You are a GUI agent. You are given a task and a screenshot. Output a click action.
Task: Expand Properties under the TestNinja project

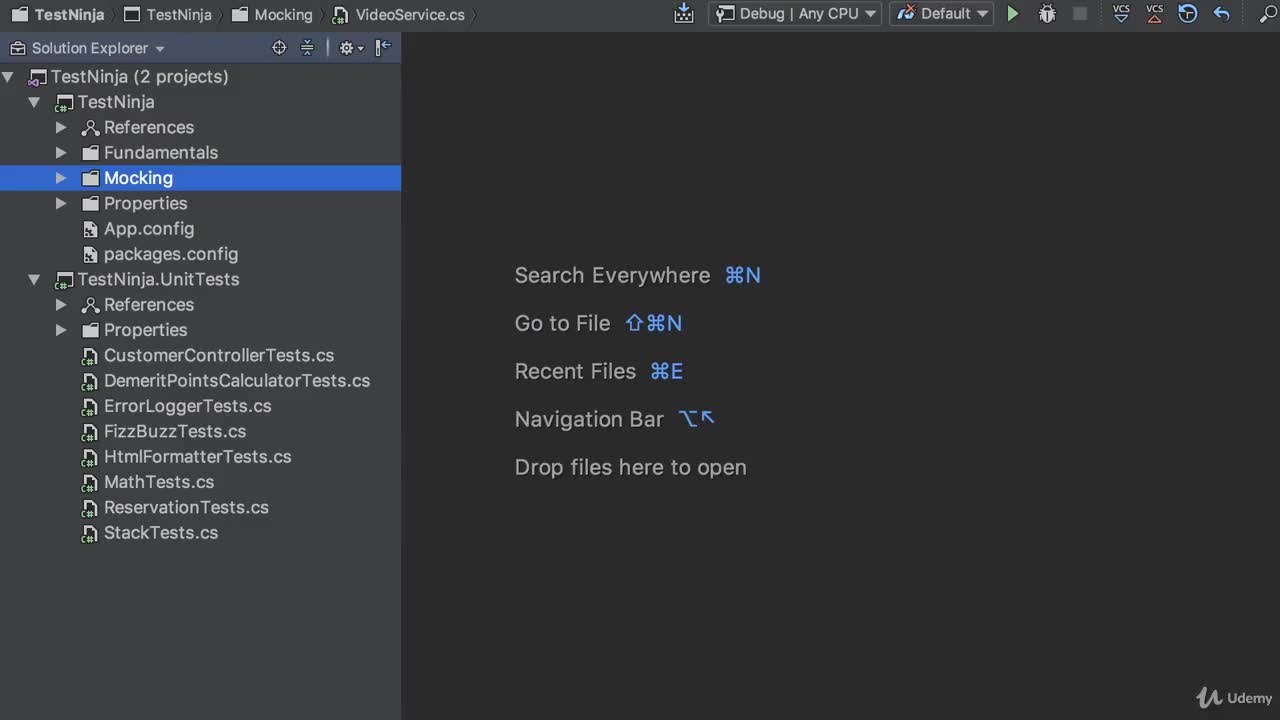pos(61,203)
